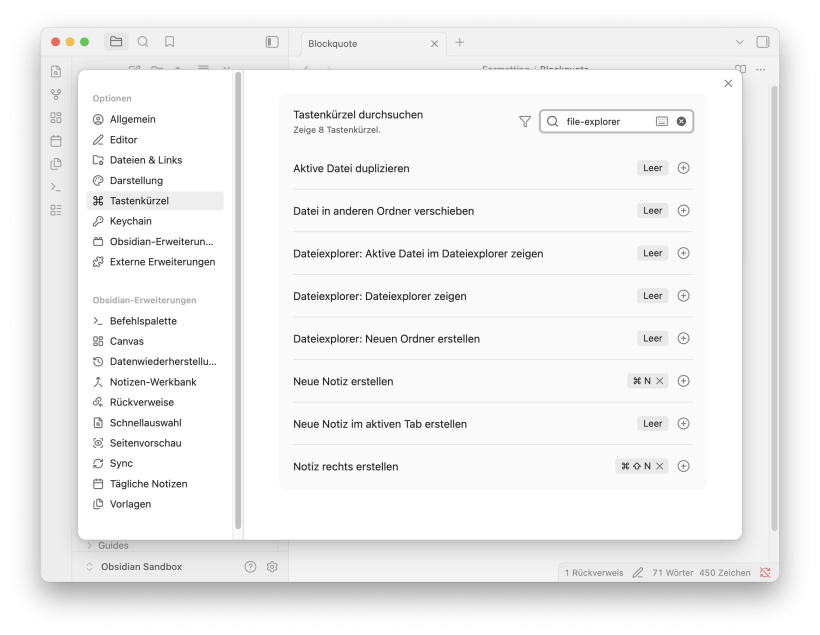Click the keyboard icon inside the search field
The image size is (820, 635).
662,121
